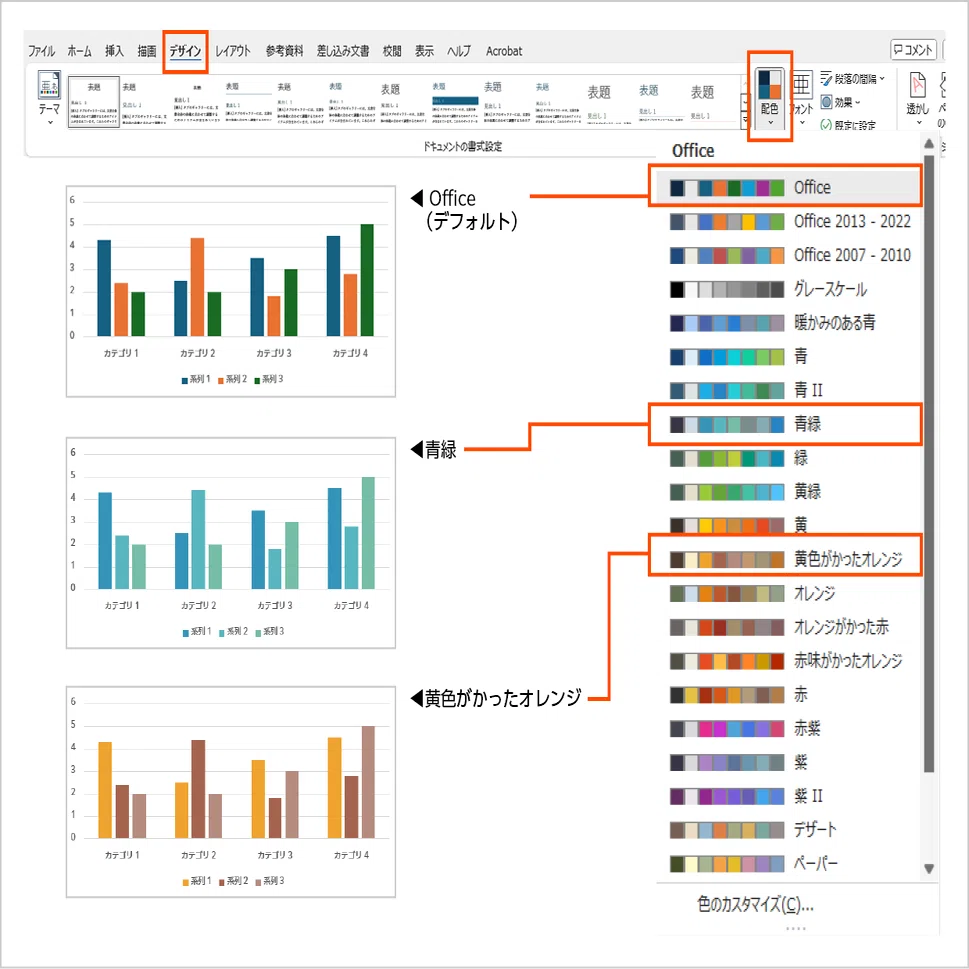Click 色のカスタマイズ(C)... option
Screen dimensions: 969x969
tap(755, 904)
